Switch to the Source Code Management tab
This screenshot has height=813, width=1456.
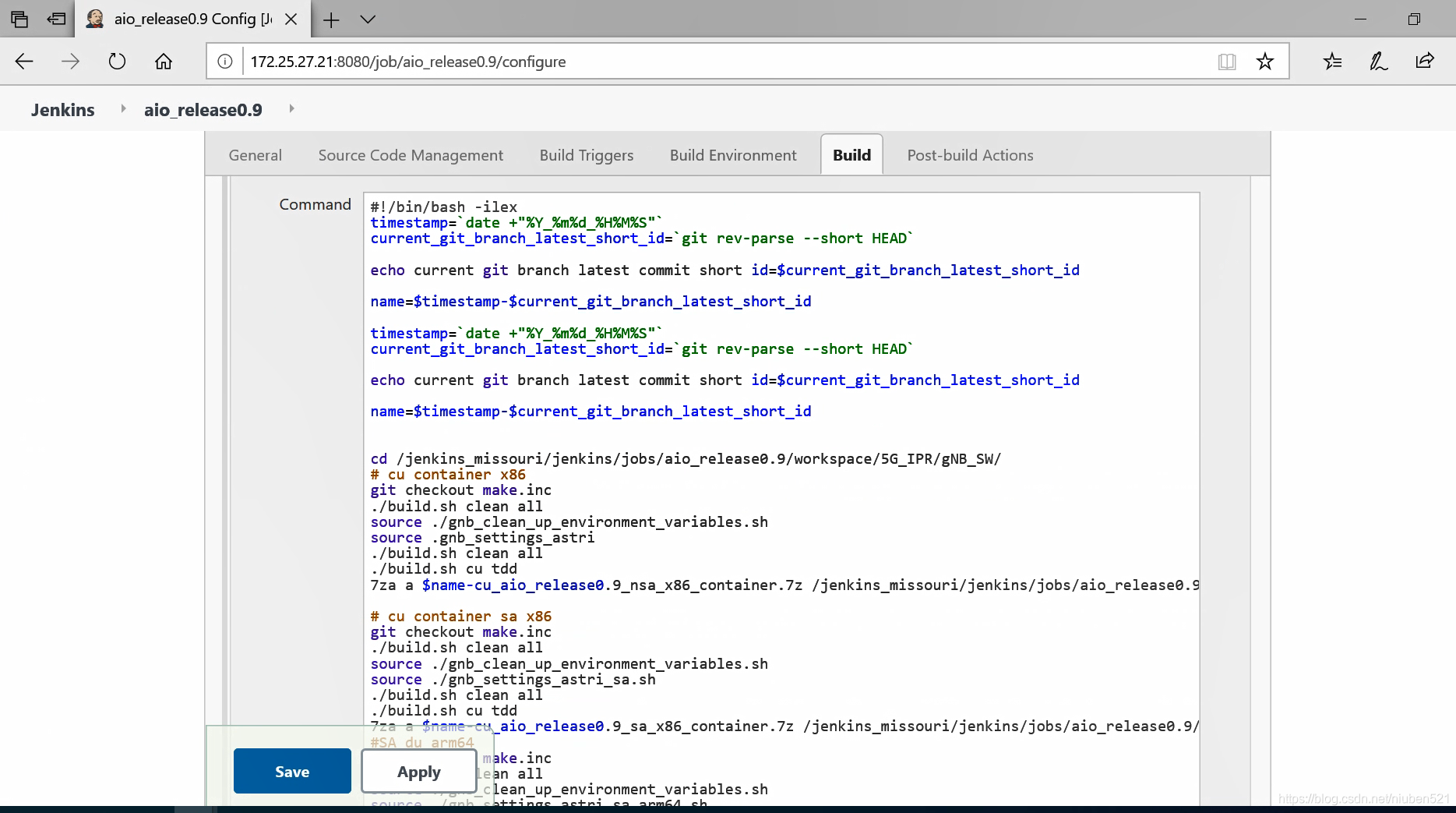pos(411,155)
